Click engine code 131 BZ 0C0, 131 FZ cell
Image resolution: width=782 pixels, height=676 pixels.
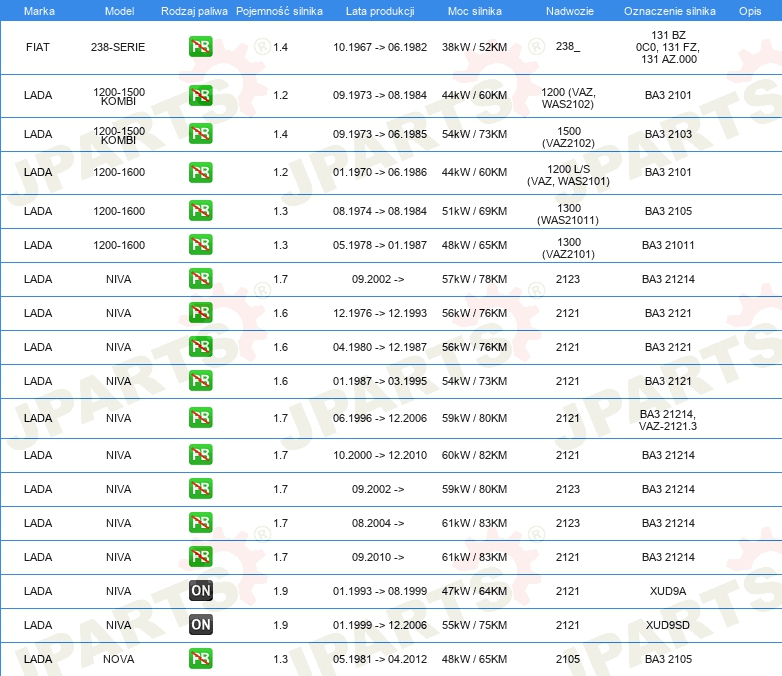pyautogui.click(x=668, y=47)
